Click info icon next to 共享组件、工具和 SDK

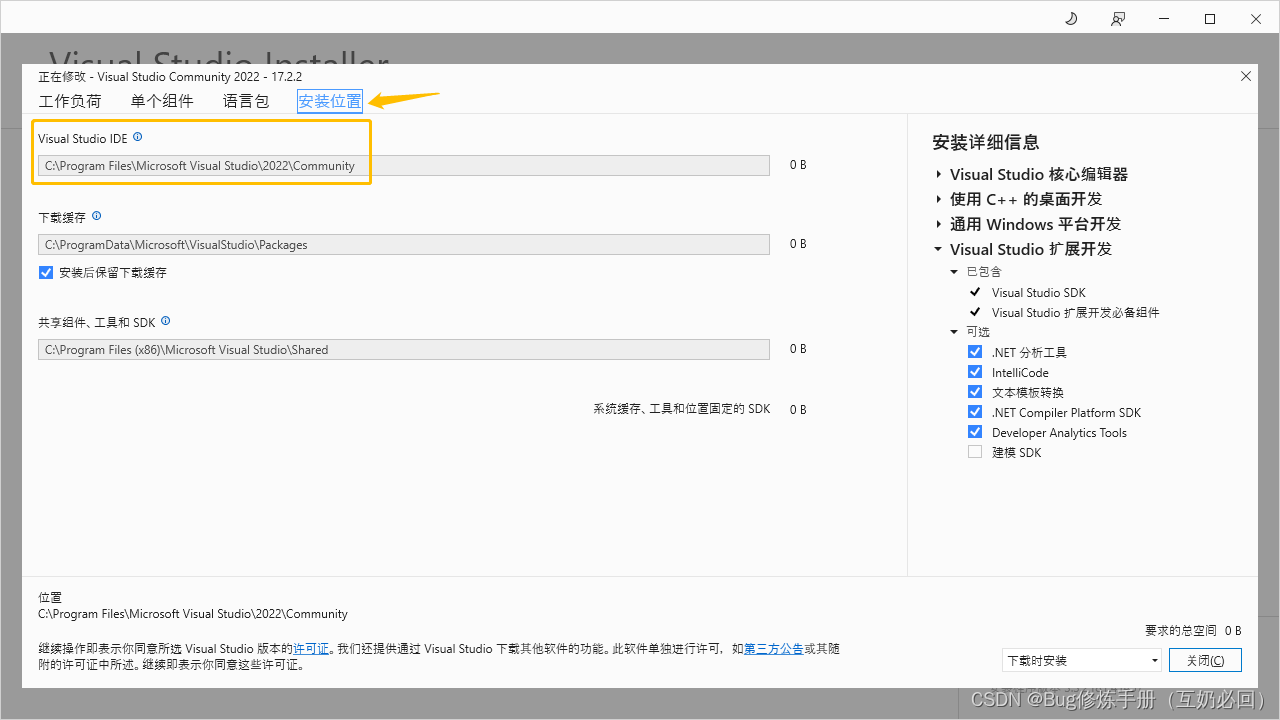pyautogui.click(x=166, y=321)
